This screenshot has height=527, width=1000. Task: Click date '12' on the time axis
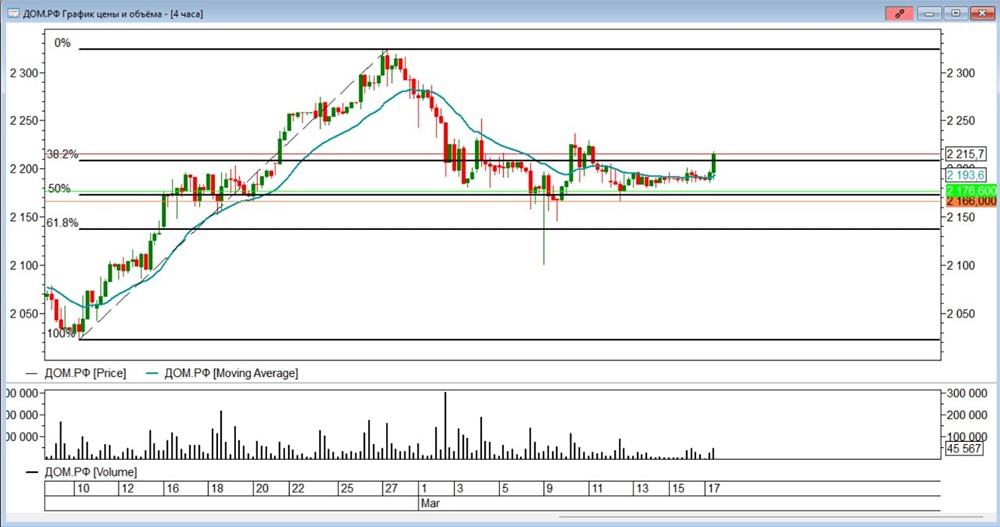pos(127,489)
